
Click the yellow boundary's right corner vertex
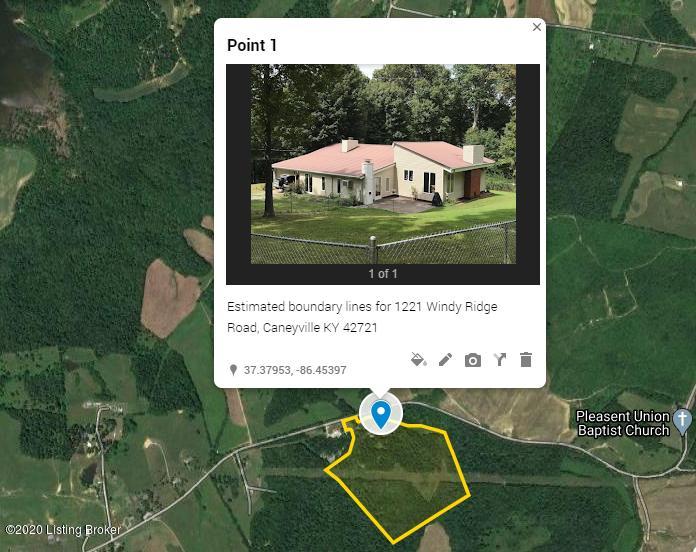tap(469, 495)
